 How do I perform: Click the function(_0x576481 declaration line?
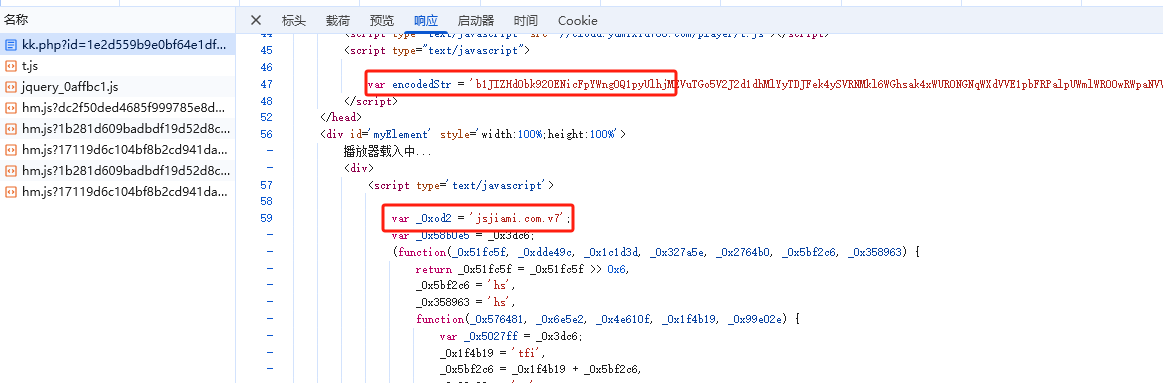pos(607,318)
